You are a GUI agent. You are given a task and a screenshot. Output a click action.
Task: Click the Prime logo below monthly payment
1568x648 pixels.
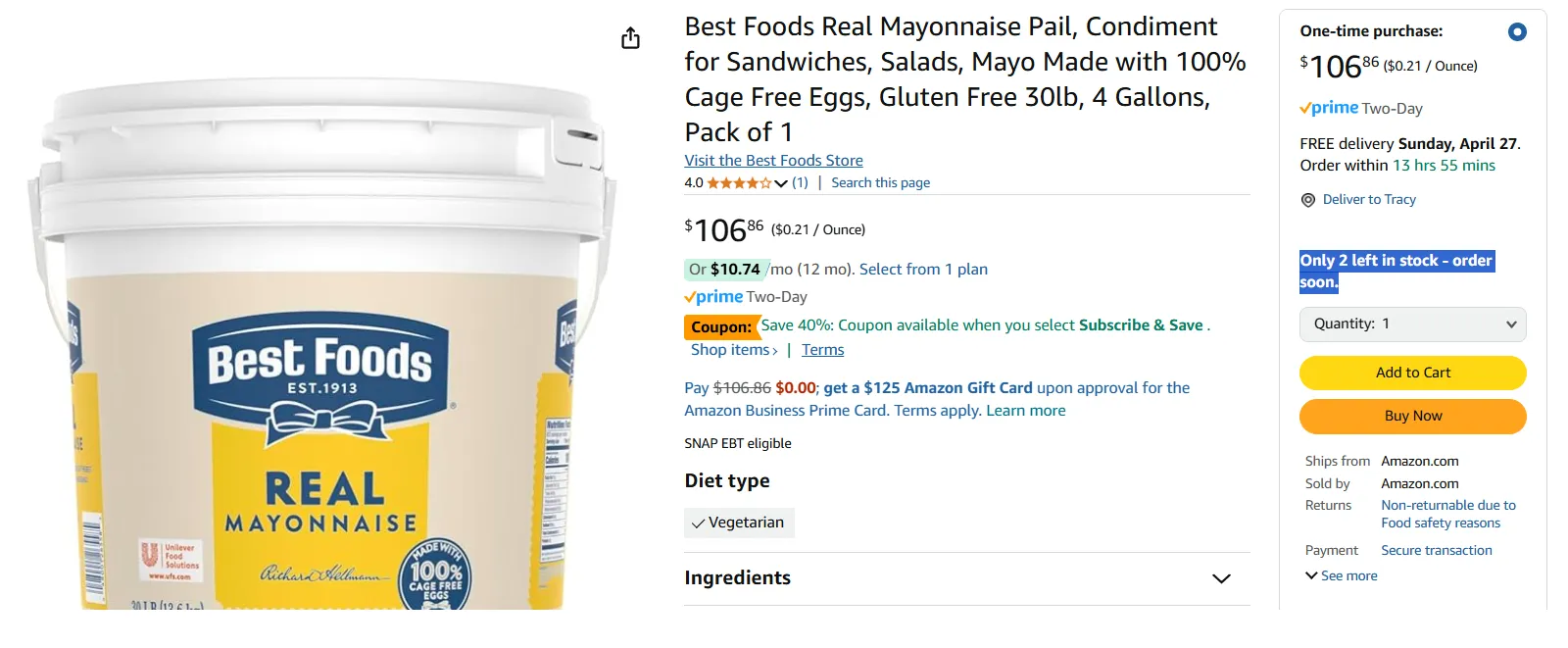pyautogui.click(x=713, y=297)
